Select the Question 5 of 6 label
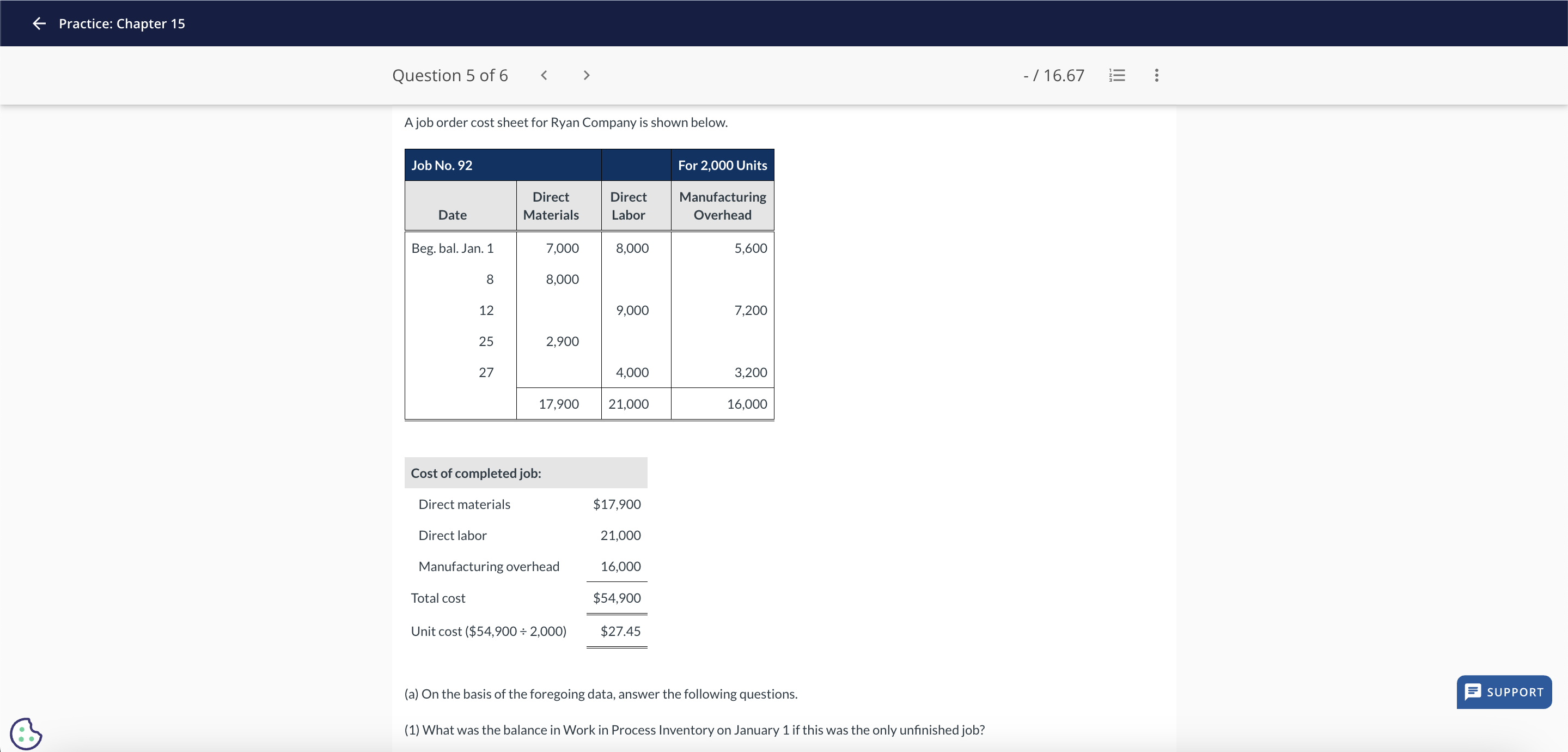1568x752 pixels. (x=450, y=75)
